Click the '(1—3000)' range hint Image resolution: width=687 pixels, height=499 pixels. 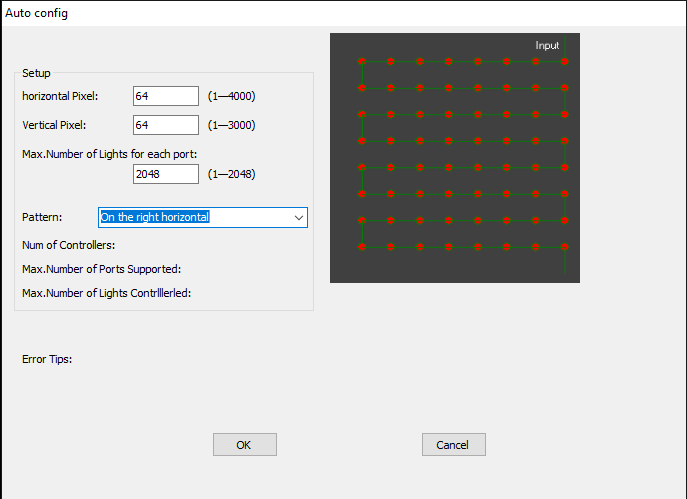(231, 125)
